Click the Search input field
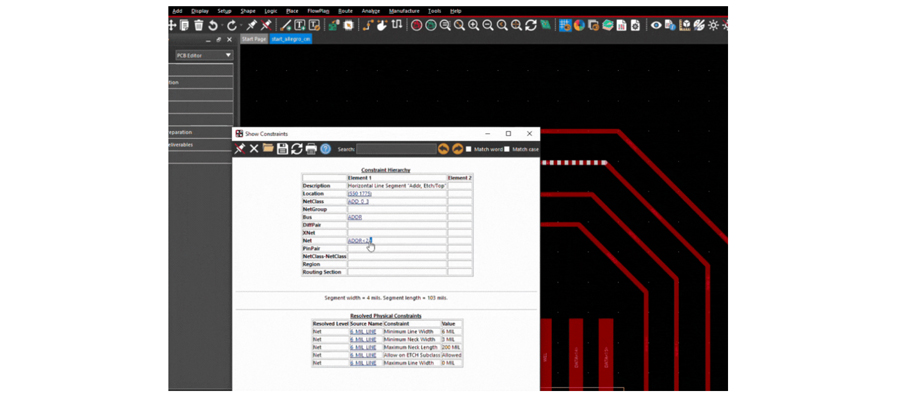Viewport: 900px width, 400px height. pos(396,149)
